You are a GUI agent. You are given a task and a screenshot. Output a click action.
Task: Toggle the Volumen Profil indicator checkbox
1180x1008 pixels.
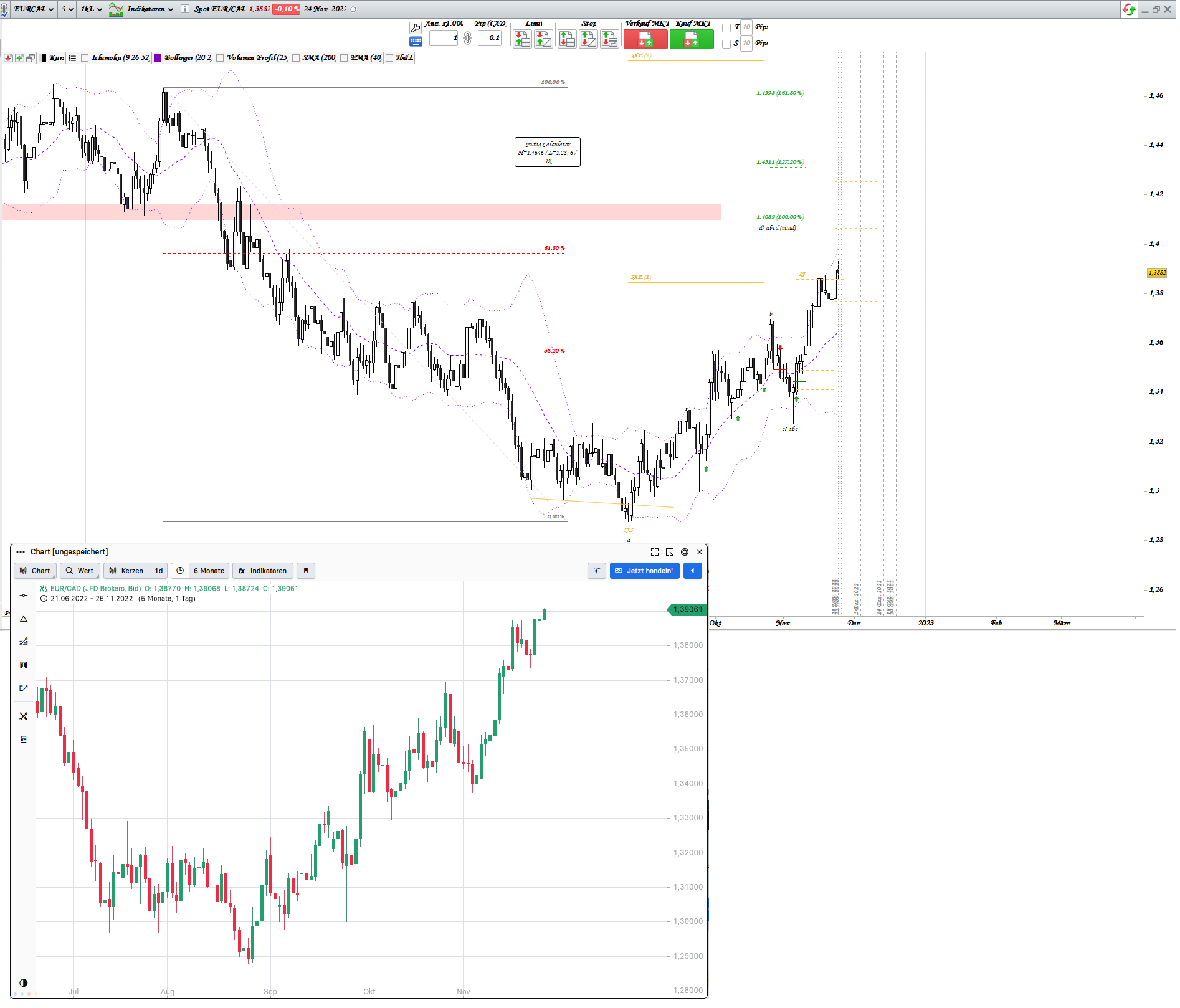pos(220,58)
